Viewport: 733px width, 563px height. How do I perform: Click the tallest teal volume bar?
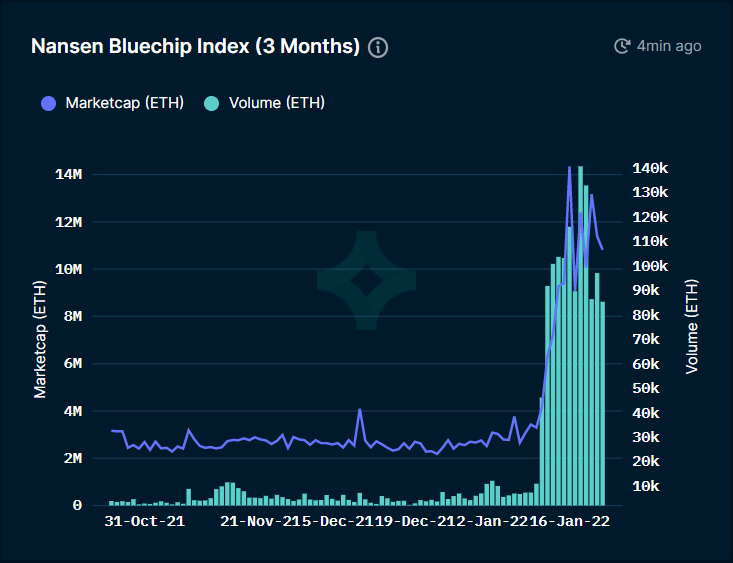coord(580,336)
